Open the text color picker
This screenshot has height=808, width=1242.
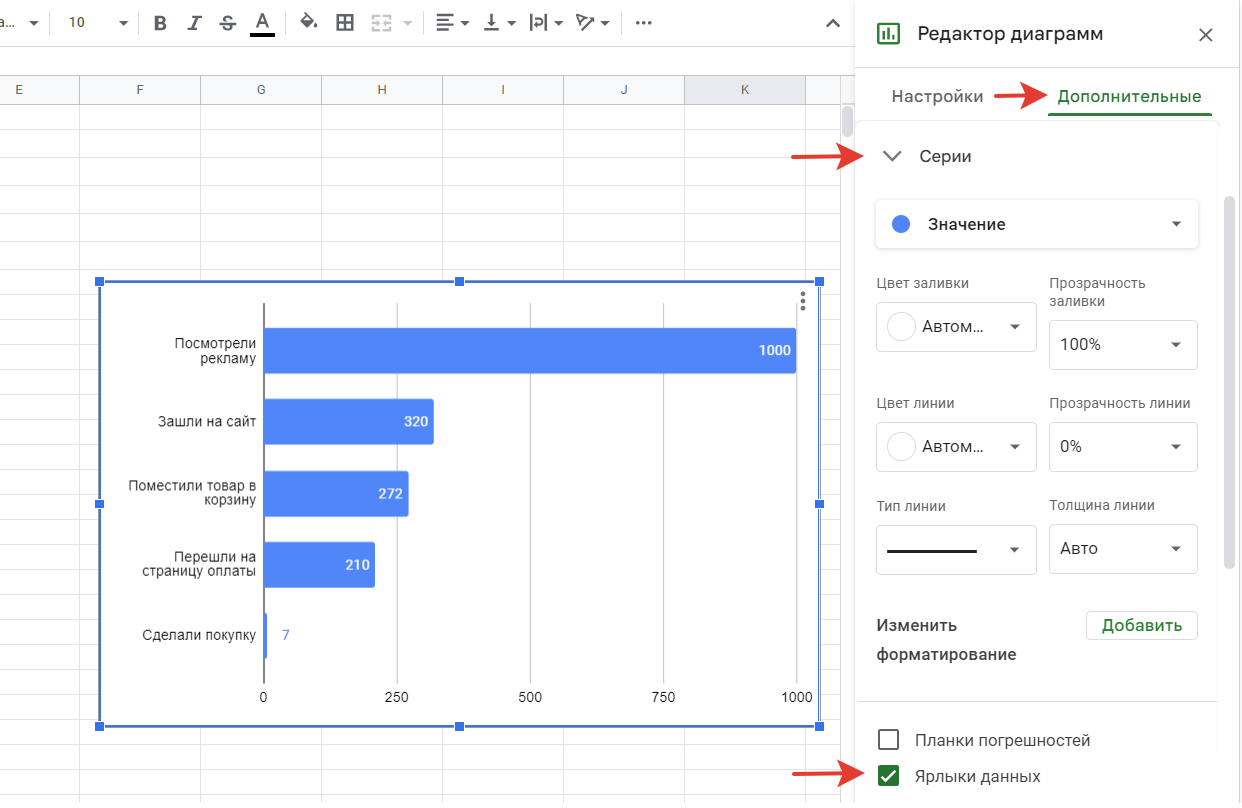262,23
